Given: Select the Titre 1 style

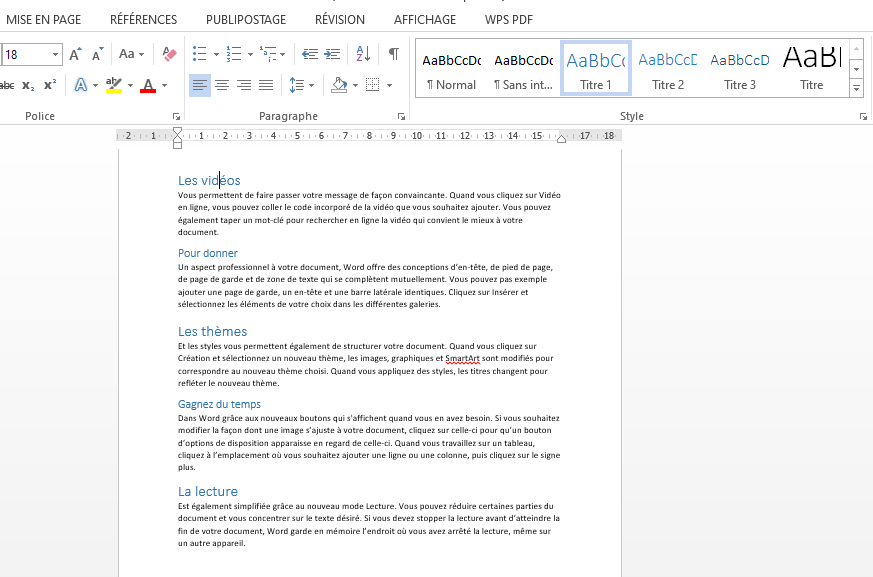Looking at the screenshot, I should point(596,69).
